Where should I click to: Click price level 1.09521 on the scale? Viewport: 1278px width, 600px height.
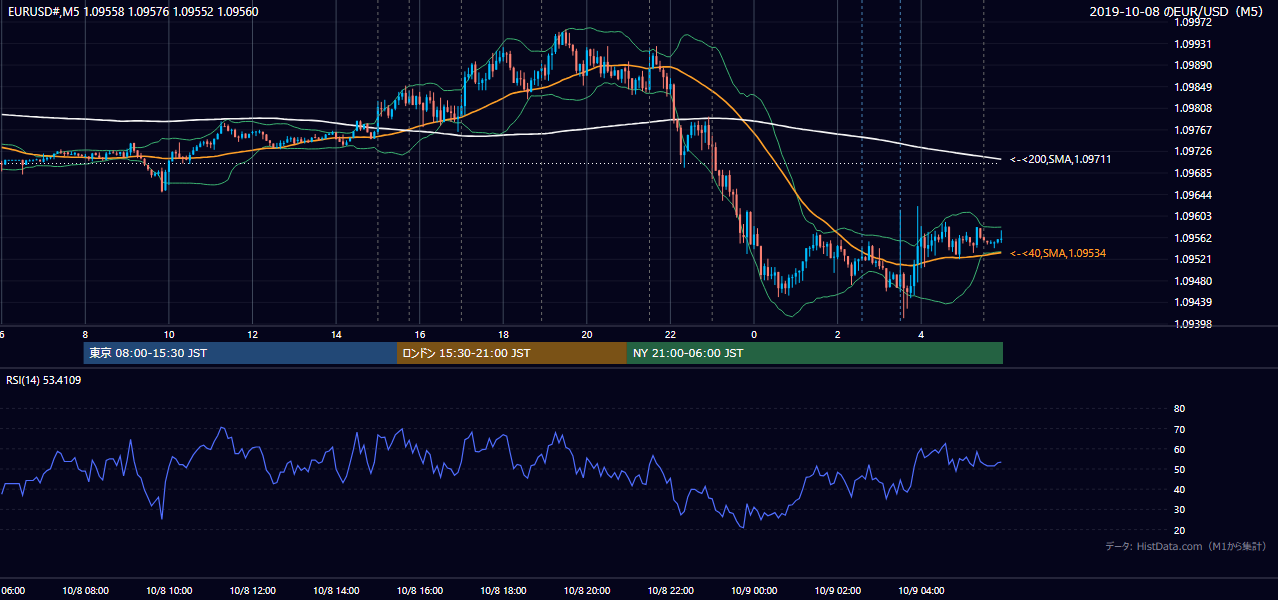1193,259
